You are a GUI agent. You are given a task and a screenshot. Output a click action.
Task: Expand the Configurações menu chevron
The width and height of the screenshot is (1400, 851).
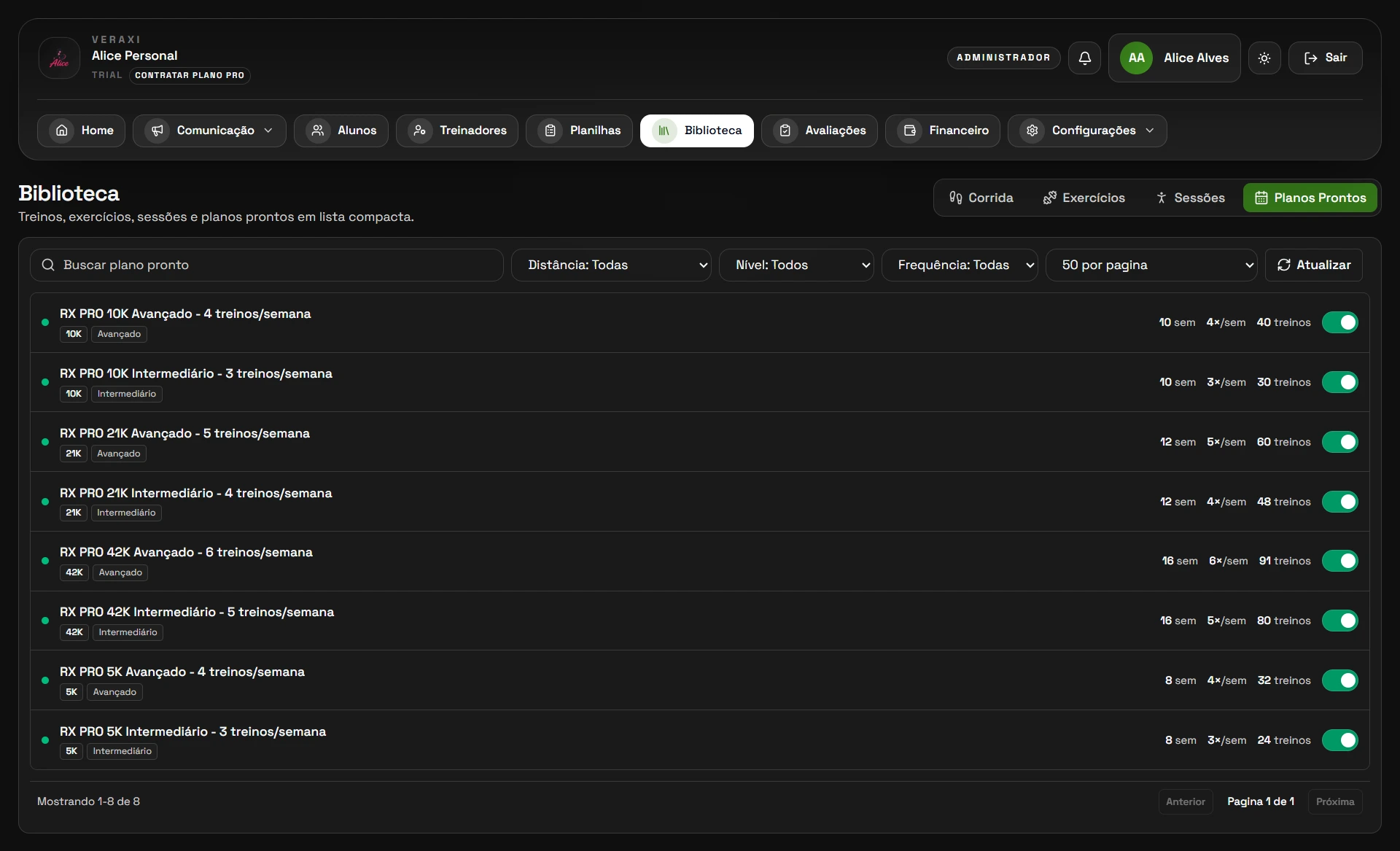pos(1150,131)
